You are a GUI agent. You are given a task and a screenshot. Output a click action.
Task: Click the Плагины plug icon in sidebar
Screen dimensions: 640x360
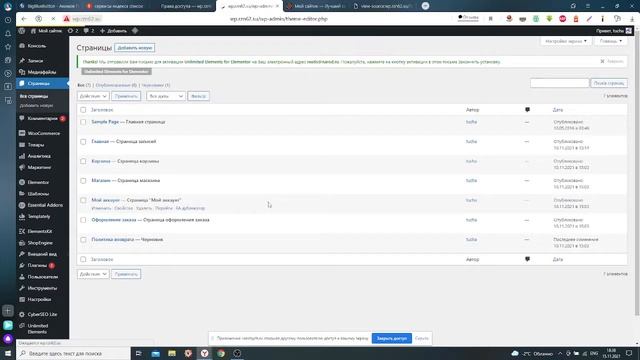22,265
